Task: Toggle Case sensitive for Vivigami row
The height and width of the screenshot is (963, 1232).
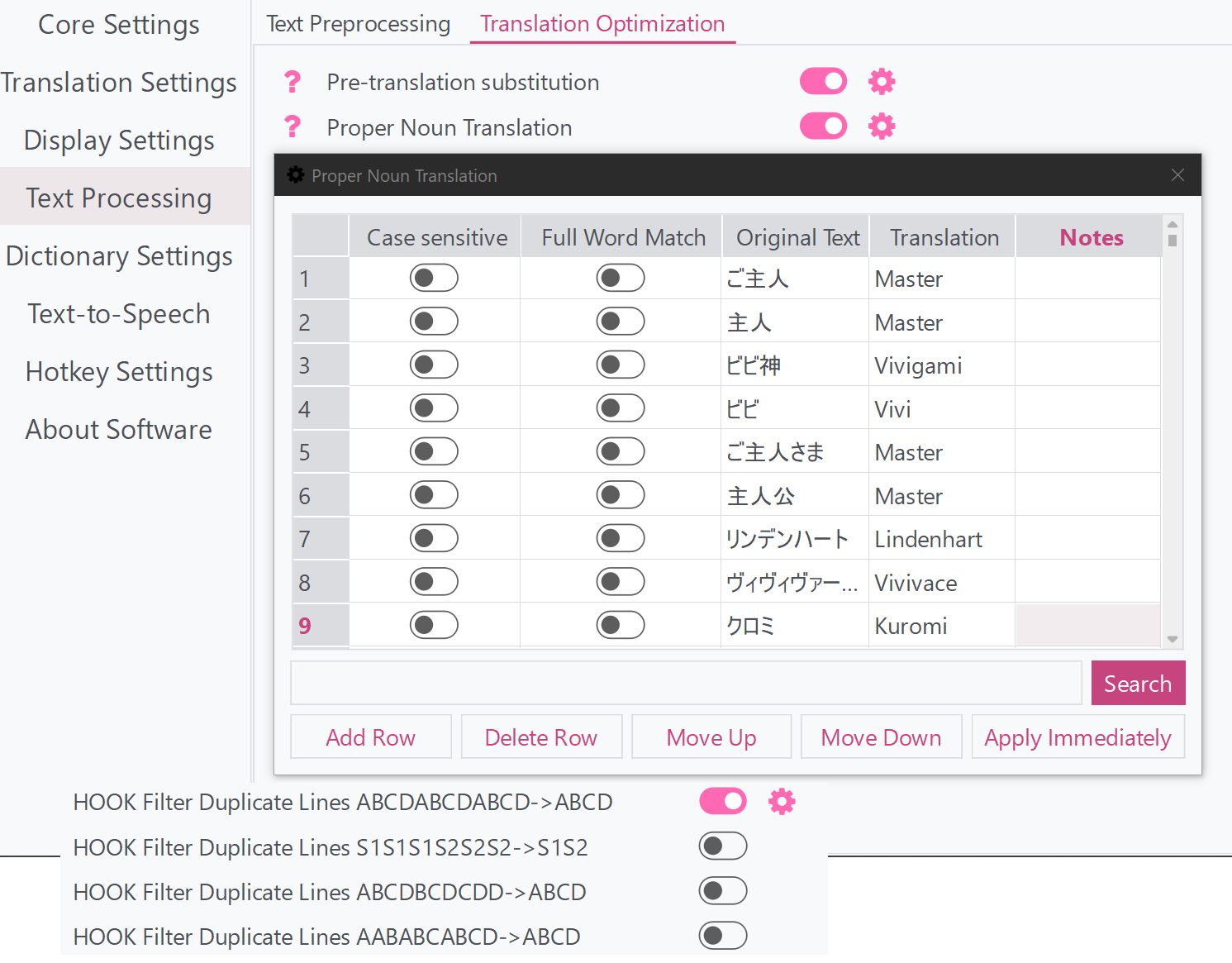Action: (434, 365)
